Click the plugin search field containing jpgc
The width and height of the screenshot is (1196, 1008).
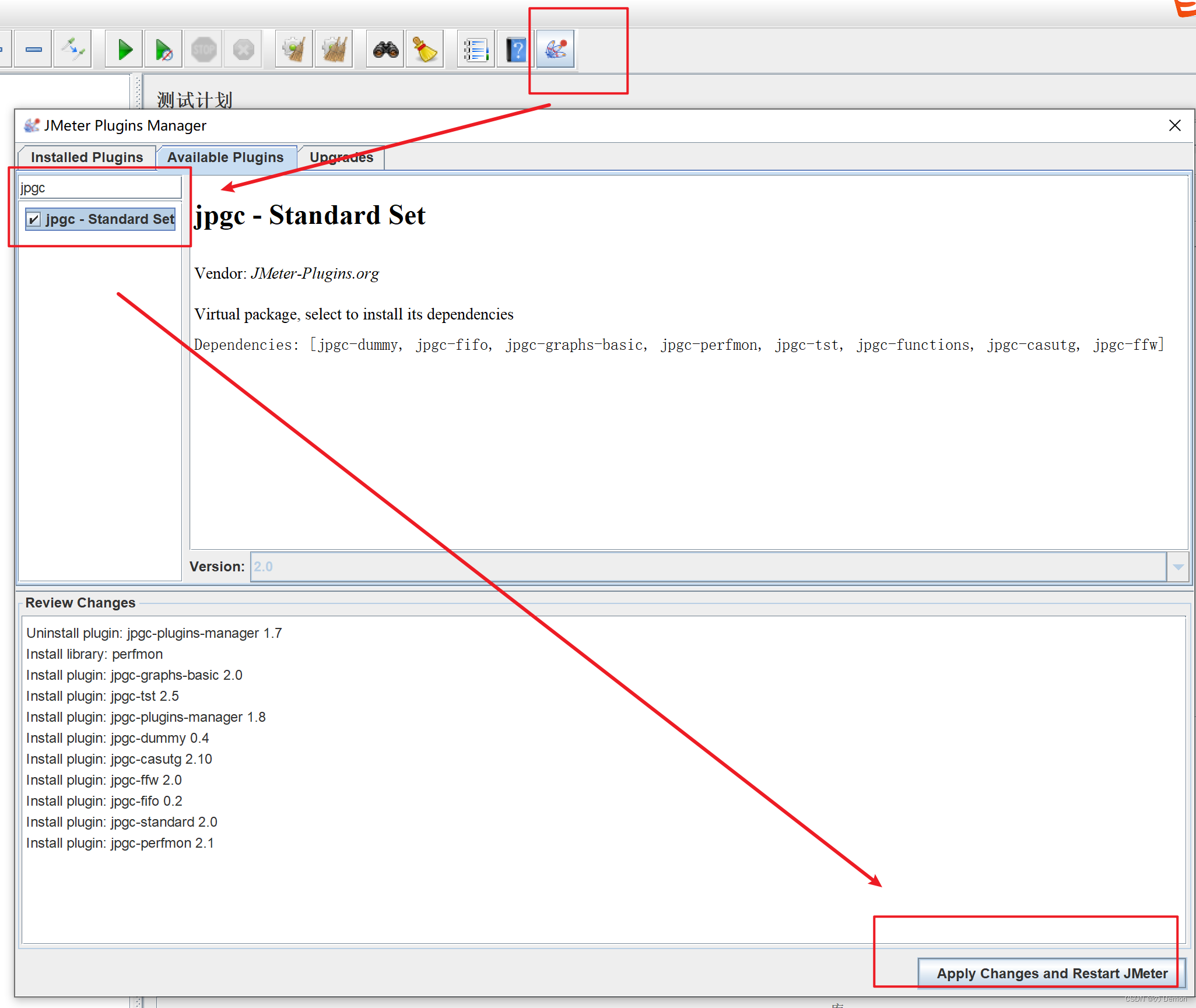click(x=100, y=188)
